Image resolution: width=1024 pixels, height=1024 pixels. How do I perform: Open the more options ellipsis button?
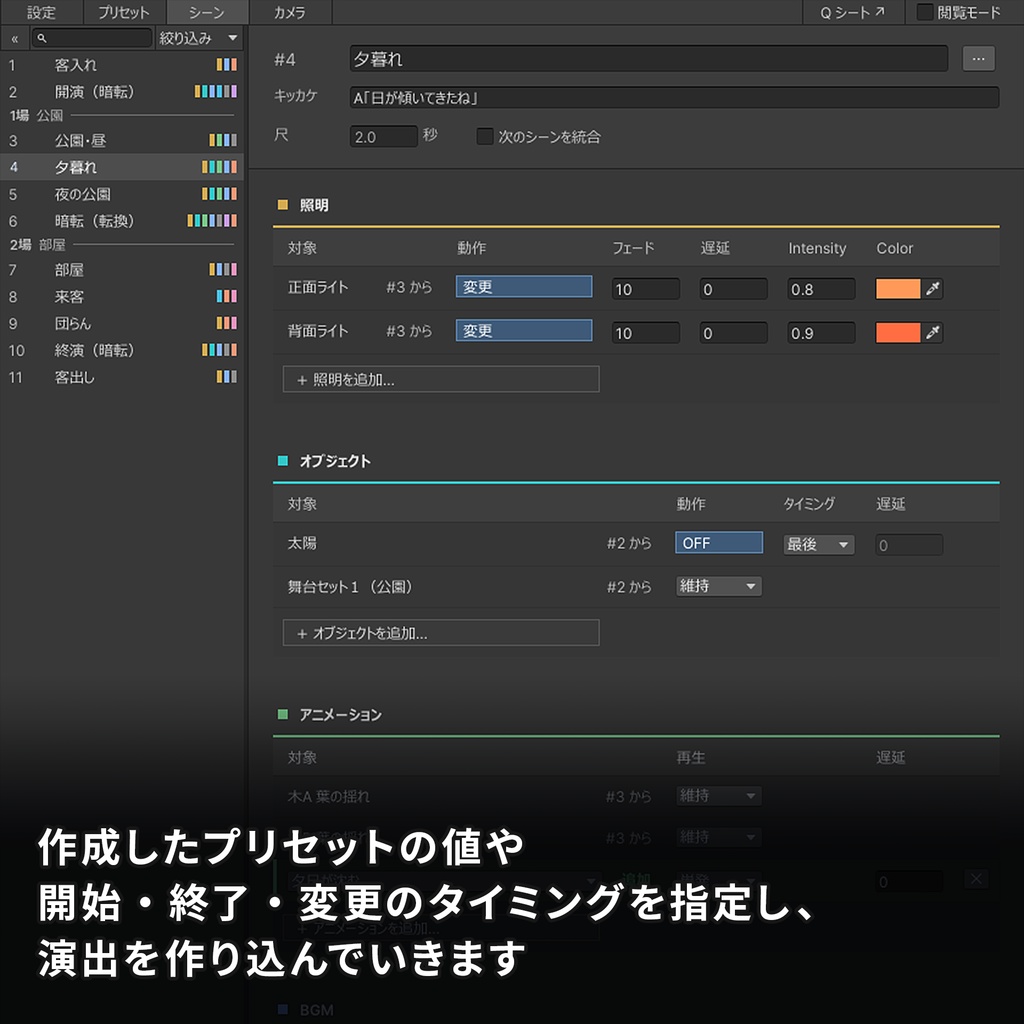978,59
